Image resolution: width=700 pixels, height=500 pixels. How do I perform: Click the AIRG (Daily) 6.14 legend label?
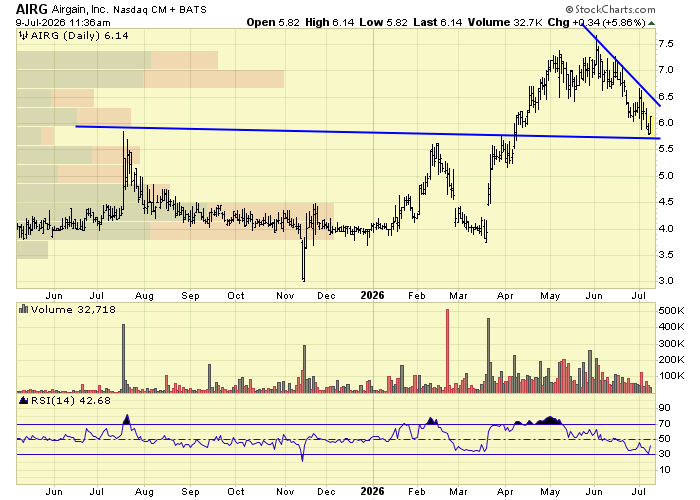(x=79, y=36)
